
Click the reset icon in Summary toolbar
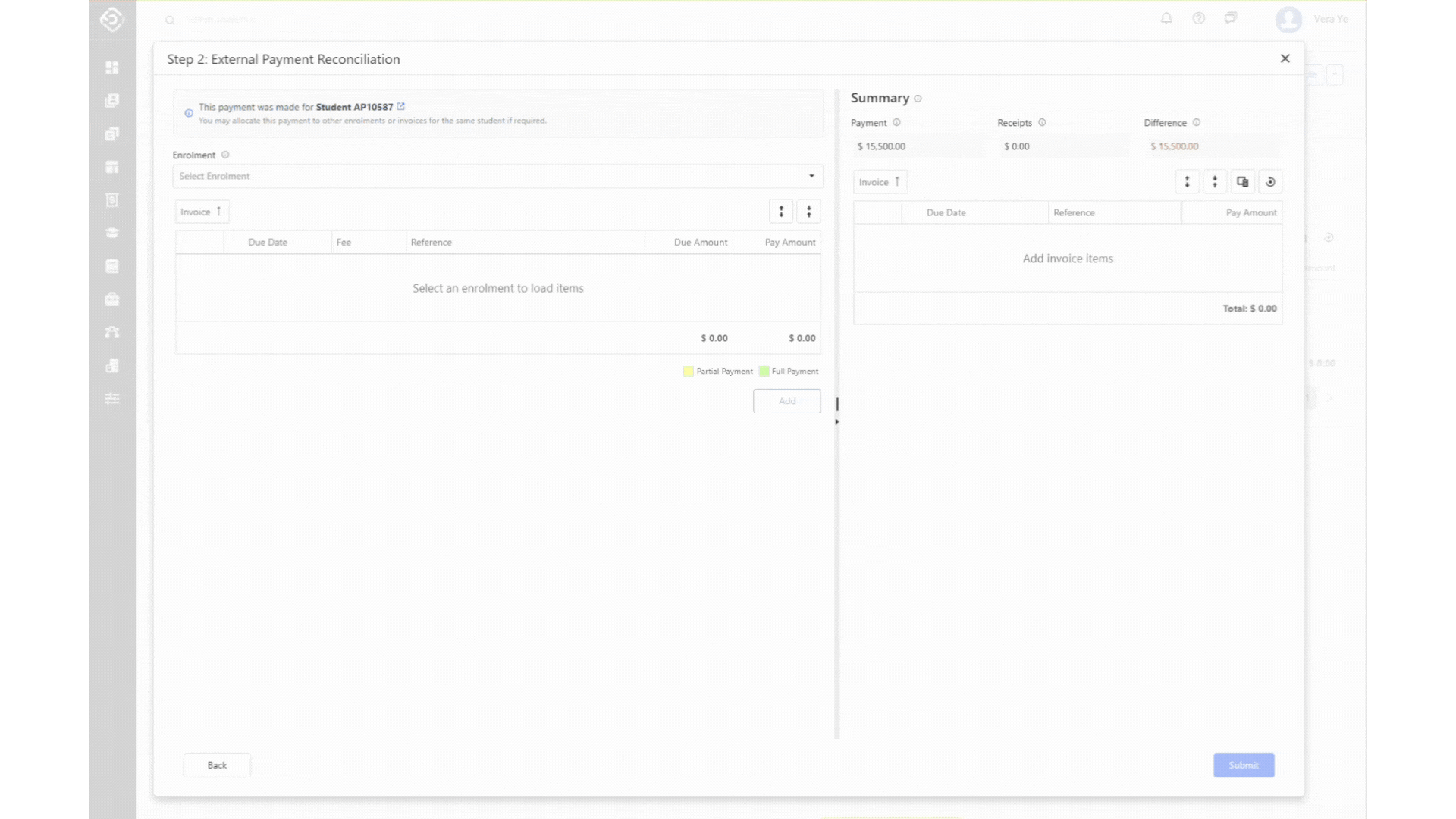point(1270,182)
